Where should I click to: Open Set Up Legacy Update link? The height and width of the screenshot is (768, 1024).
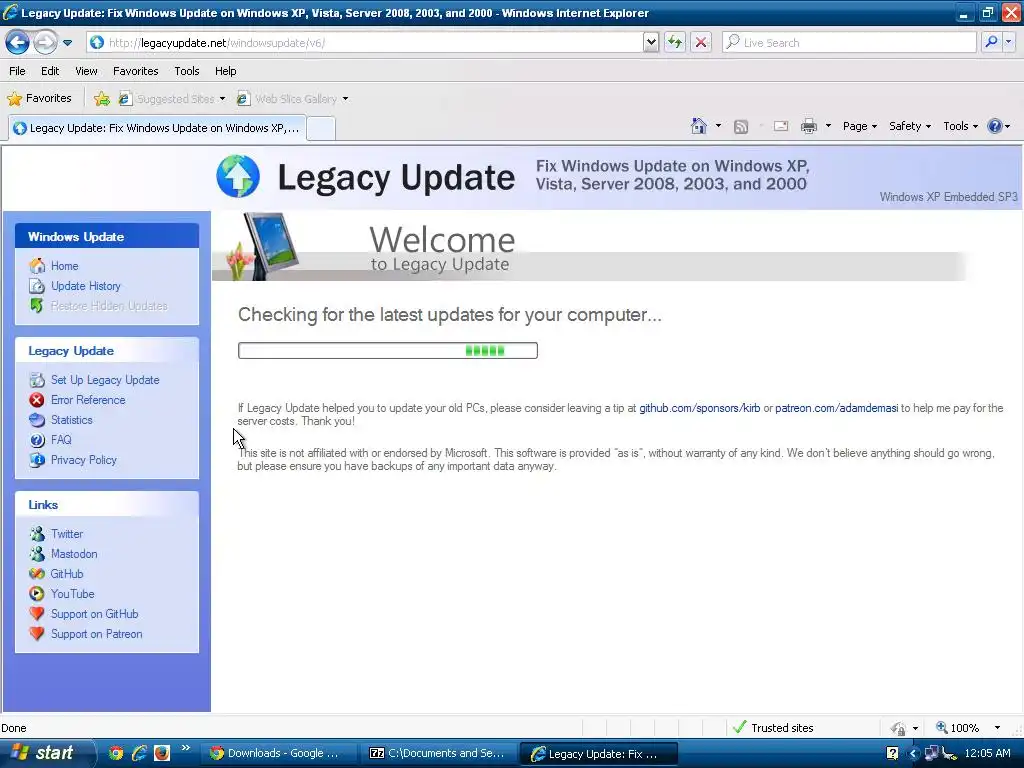pyautogui.click(x=105, y=380)
